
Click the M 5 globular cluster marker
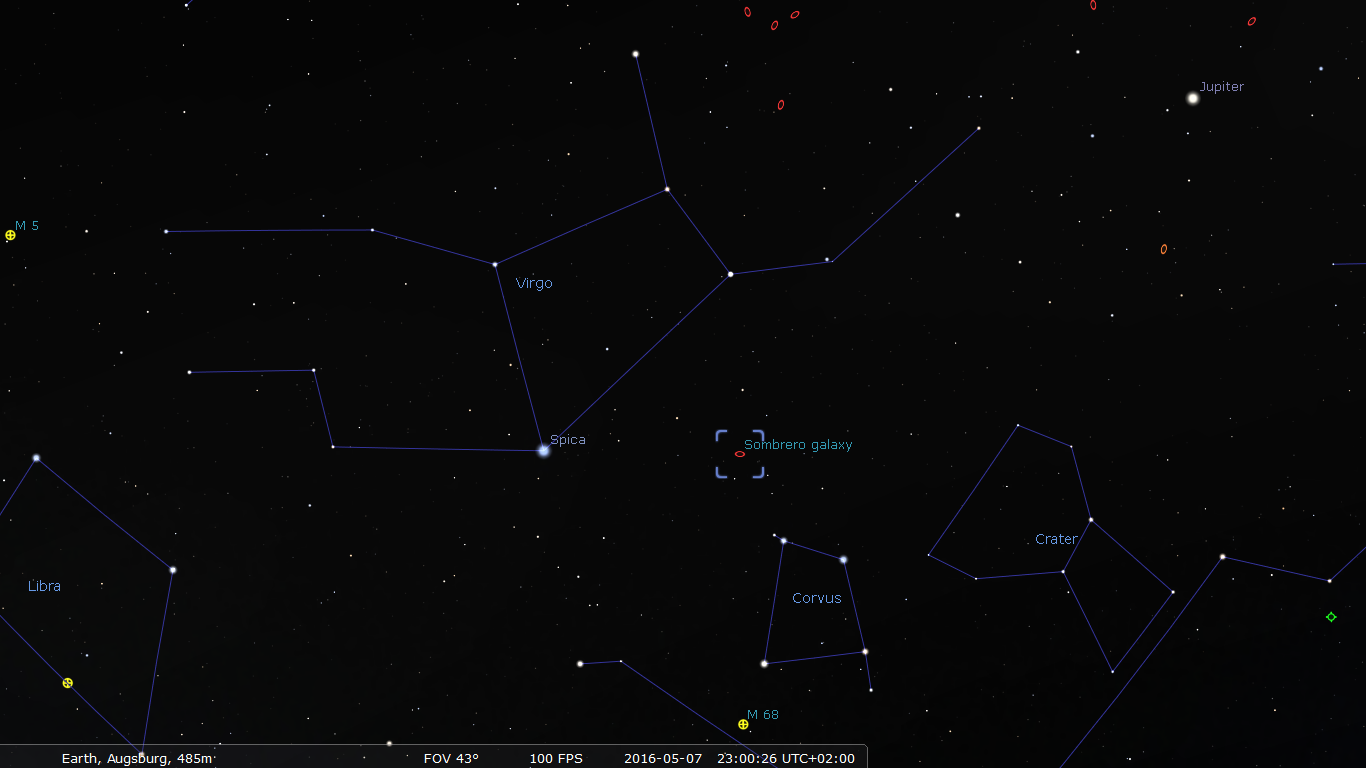coord(11,235)
